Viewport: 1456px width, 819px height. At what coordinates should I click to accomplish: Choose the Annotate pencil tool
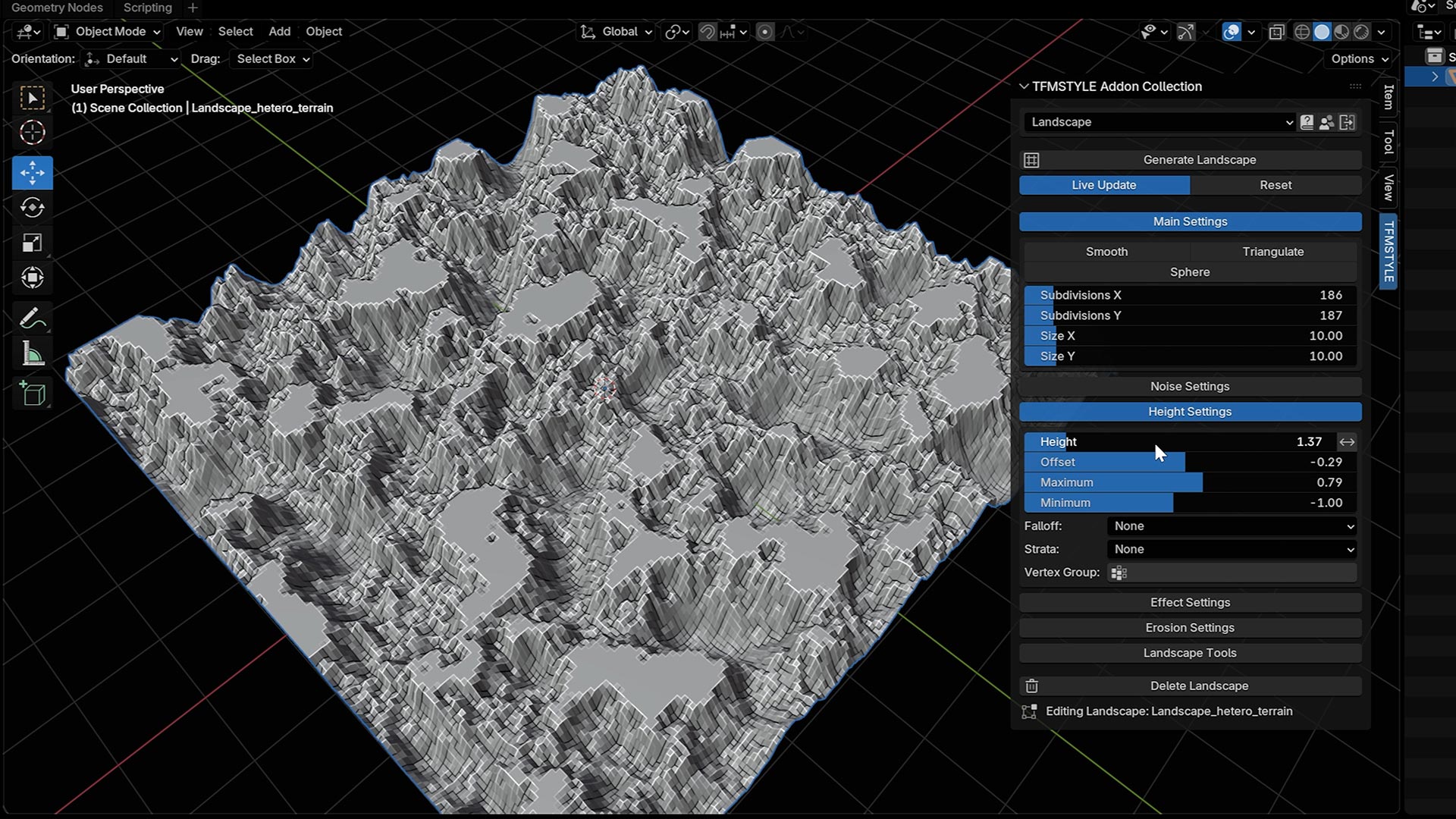[x=32, y=318]
